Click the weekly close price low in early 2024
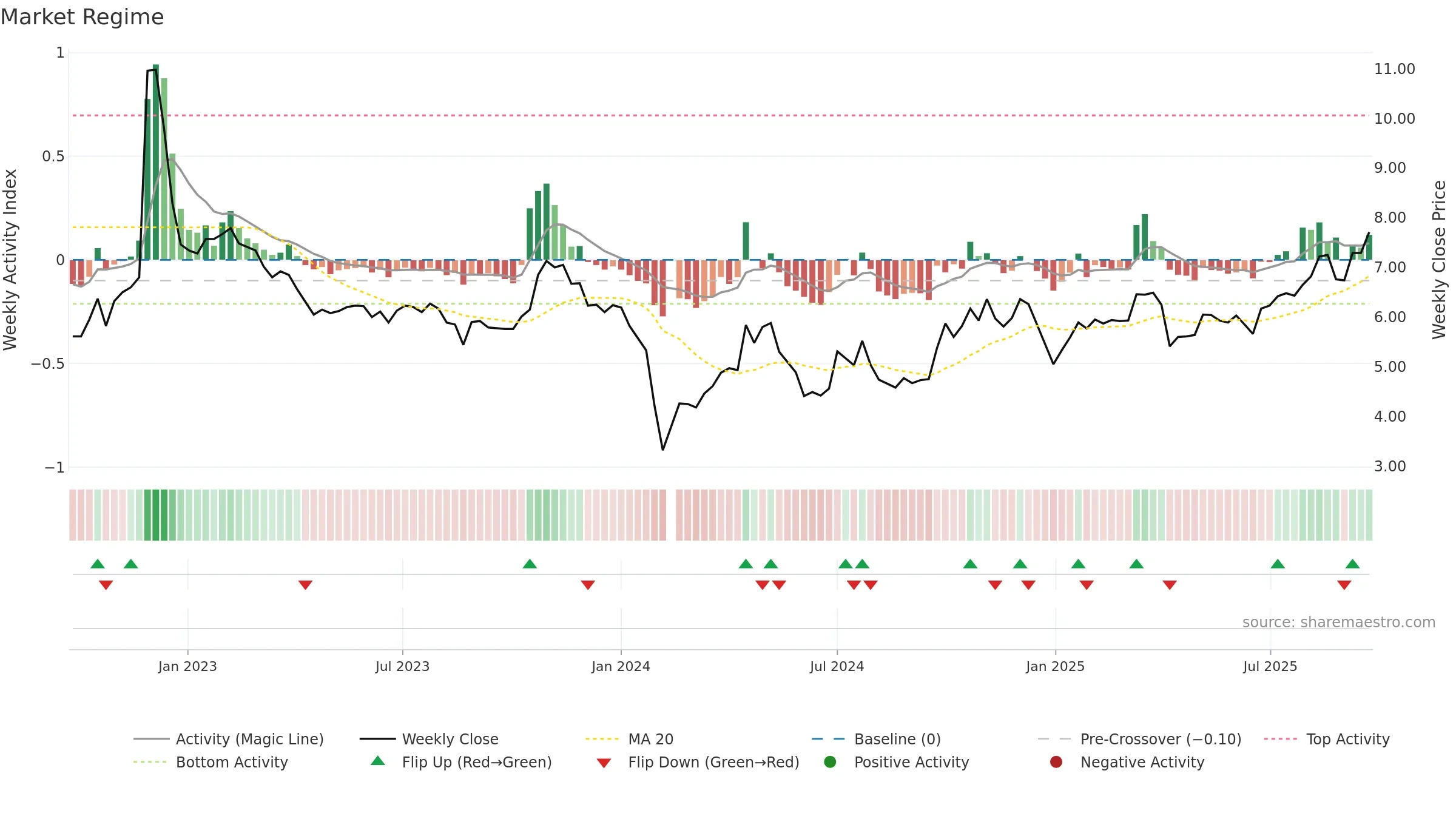The height and width of the screenshot is (819, 1456). click(x=662, y=449)
